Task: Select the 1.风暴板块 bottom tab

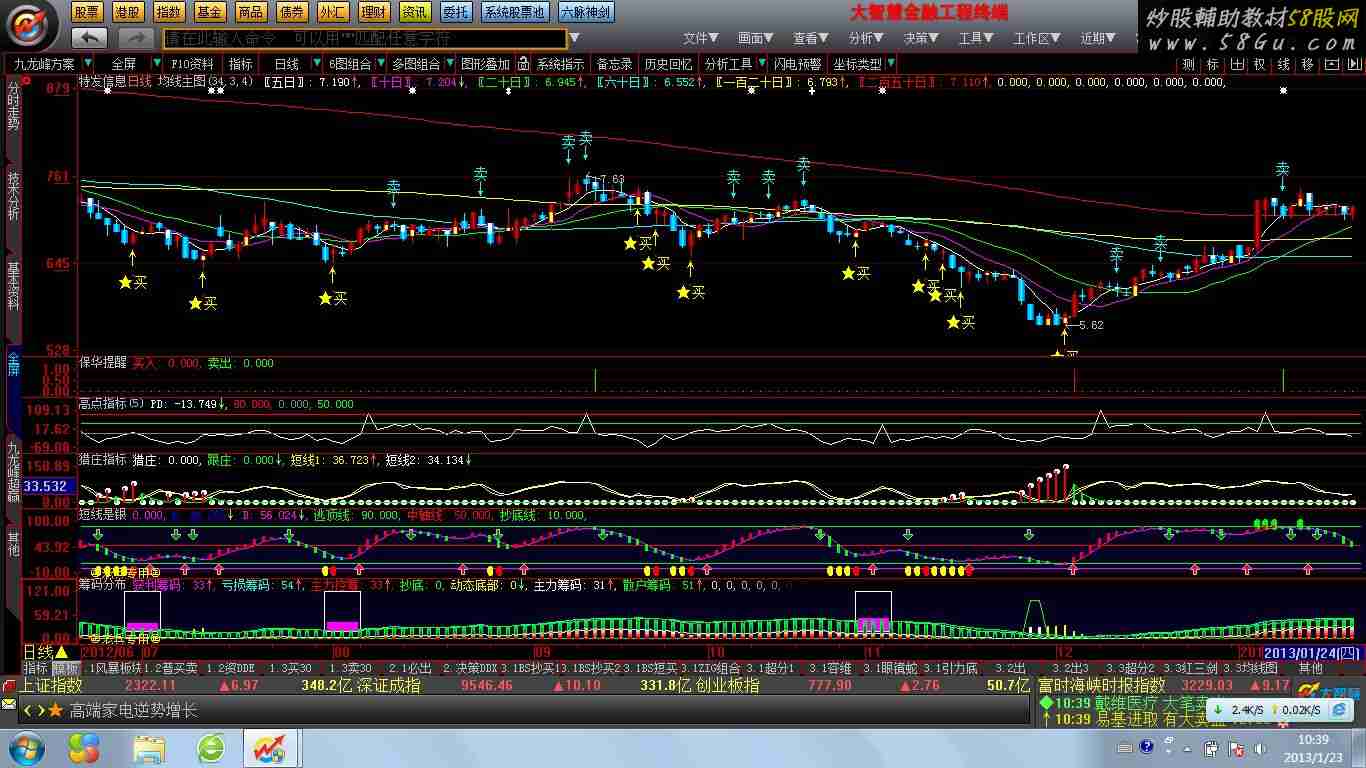Action: (115, 668)
